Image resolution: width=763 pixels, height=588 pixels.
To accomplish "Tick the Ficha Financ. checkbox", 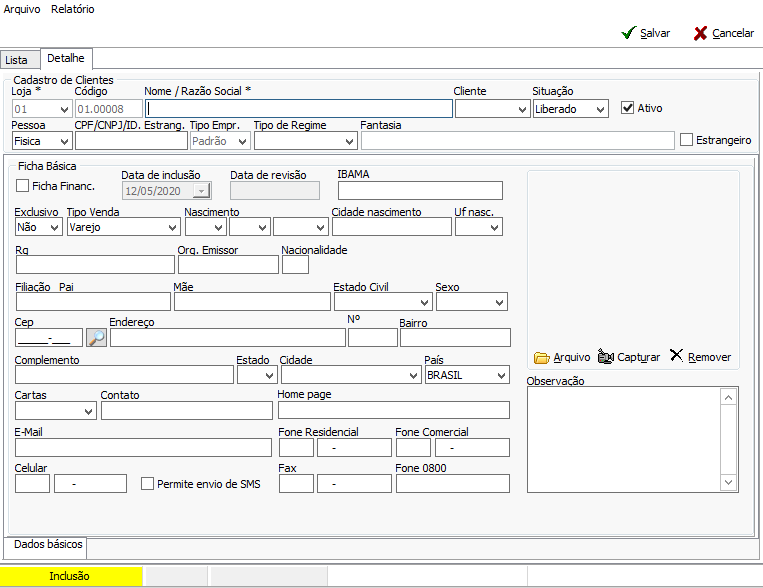I will click(22, 185).
